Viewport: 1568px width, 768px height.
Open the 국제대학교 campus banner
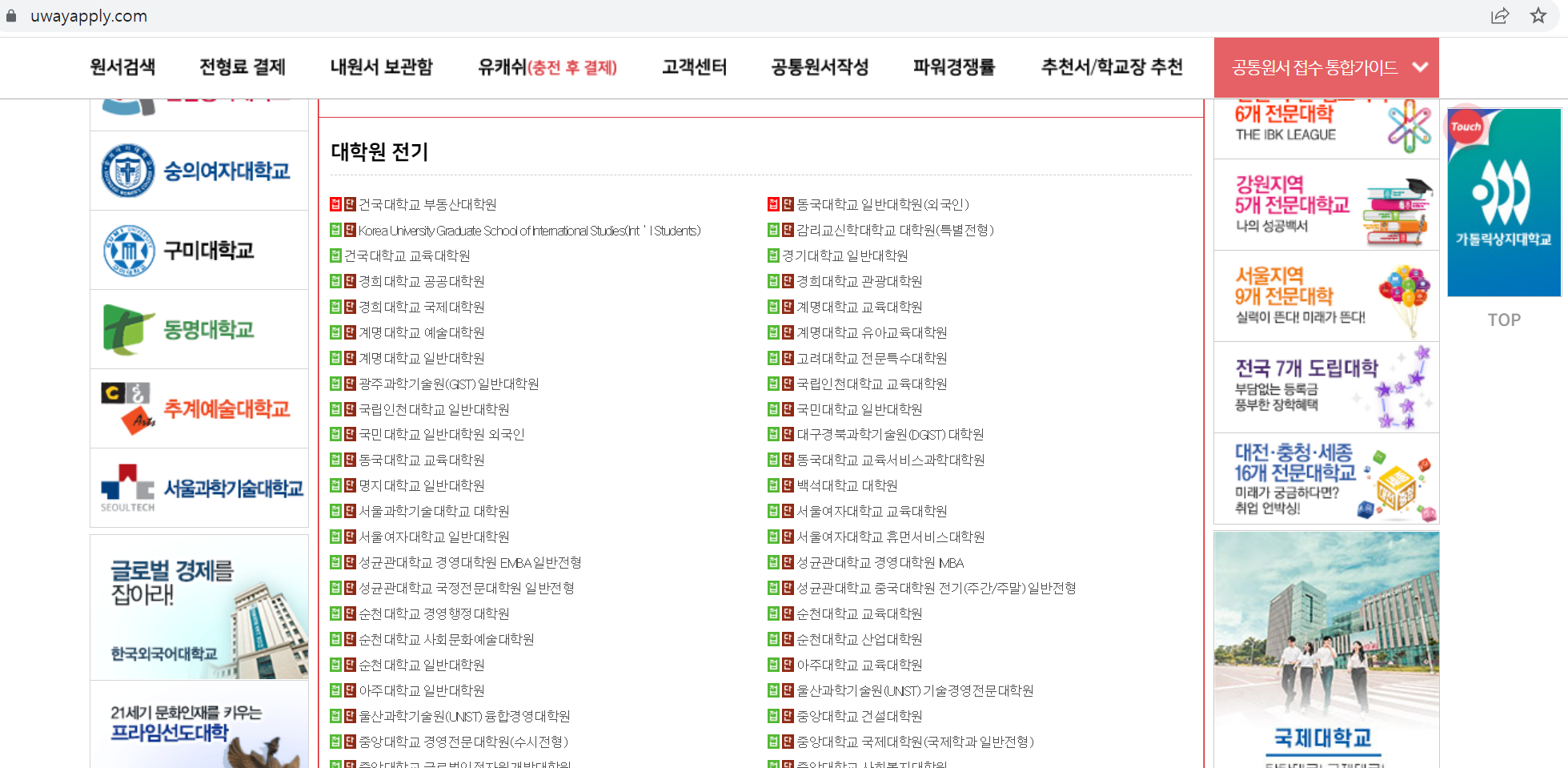tap(1326, 649)
